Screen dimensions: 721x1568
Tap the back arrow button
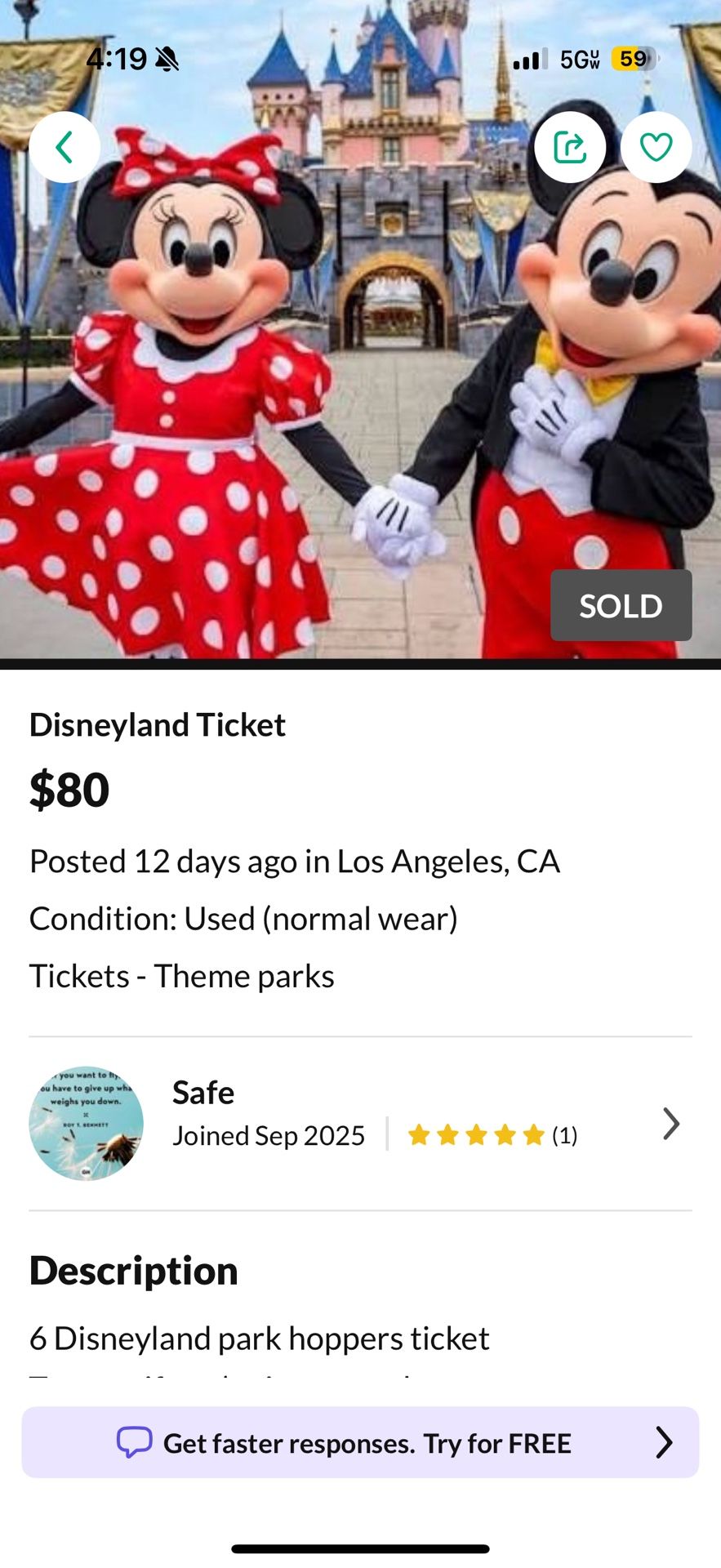[x=65, y=148]
